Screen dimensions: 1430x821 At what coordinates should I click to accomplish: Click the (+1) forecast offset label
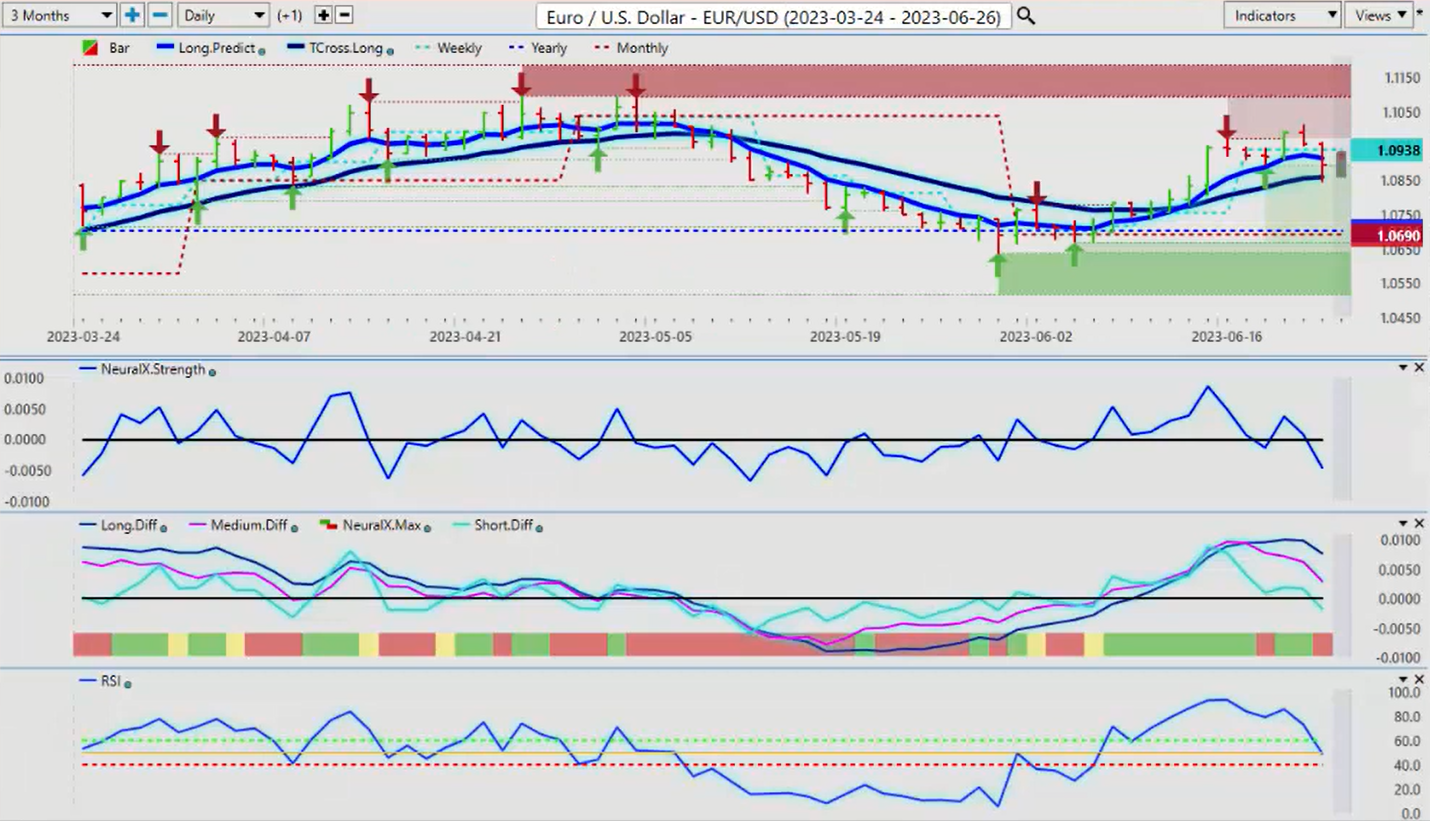[291, 15]
